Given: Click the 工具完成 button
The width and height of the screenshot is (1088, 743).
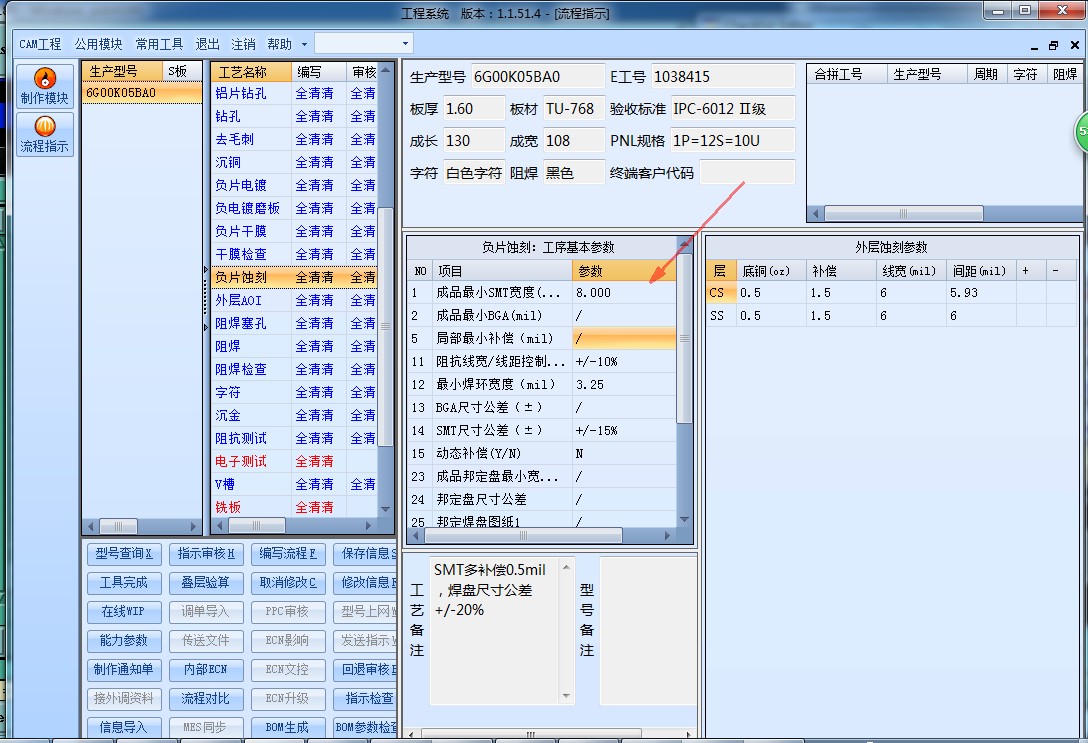Looking at the screenshot, I should (124, 583).
